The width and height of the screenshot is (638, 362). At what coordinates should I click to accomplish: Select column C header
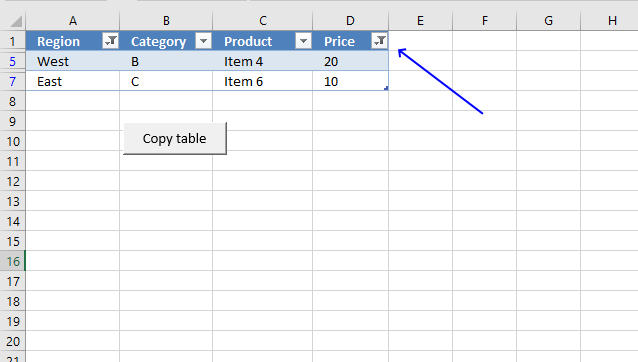263,20
